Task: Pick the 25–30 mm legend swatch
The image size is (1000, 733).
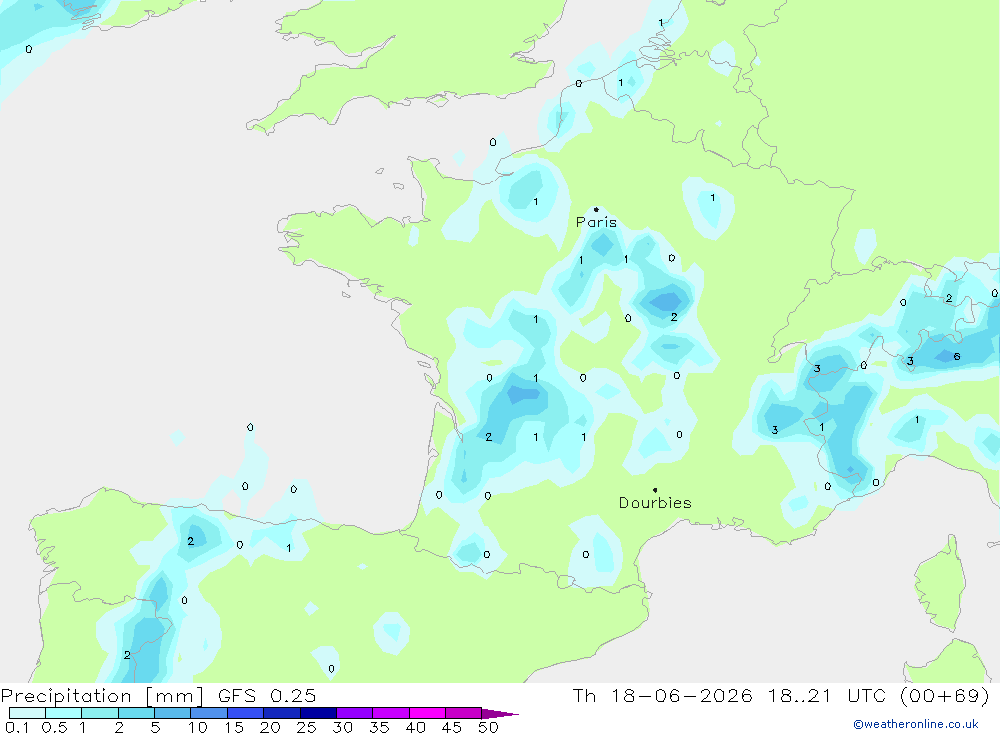Action: coord(318,713)
